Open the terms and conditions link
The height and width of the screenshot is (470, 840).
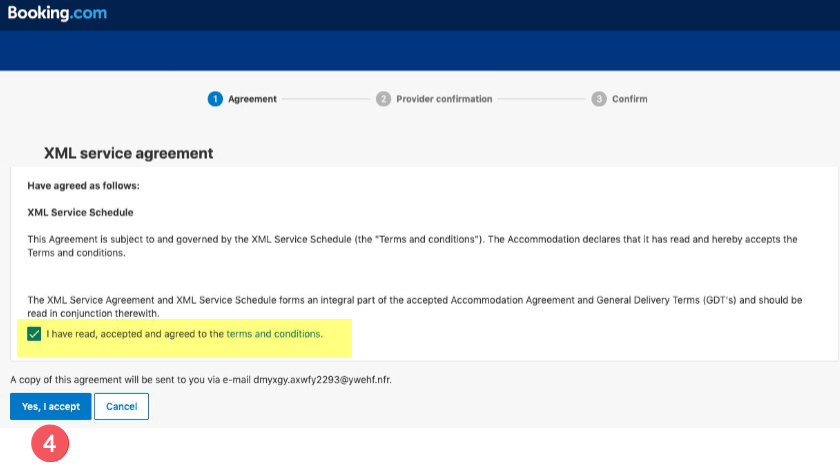[x=273, y=334]
